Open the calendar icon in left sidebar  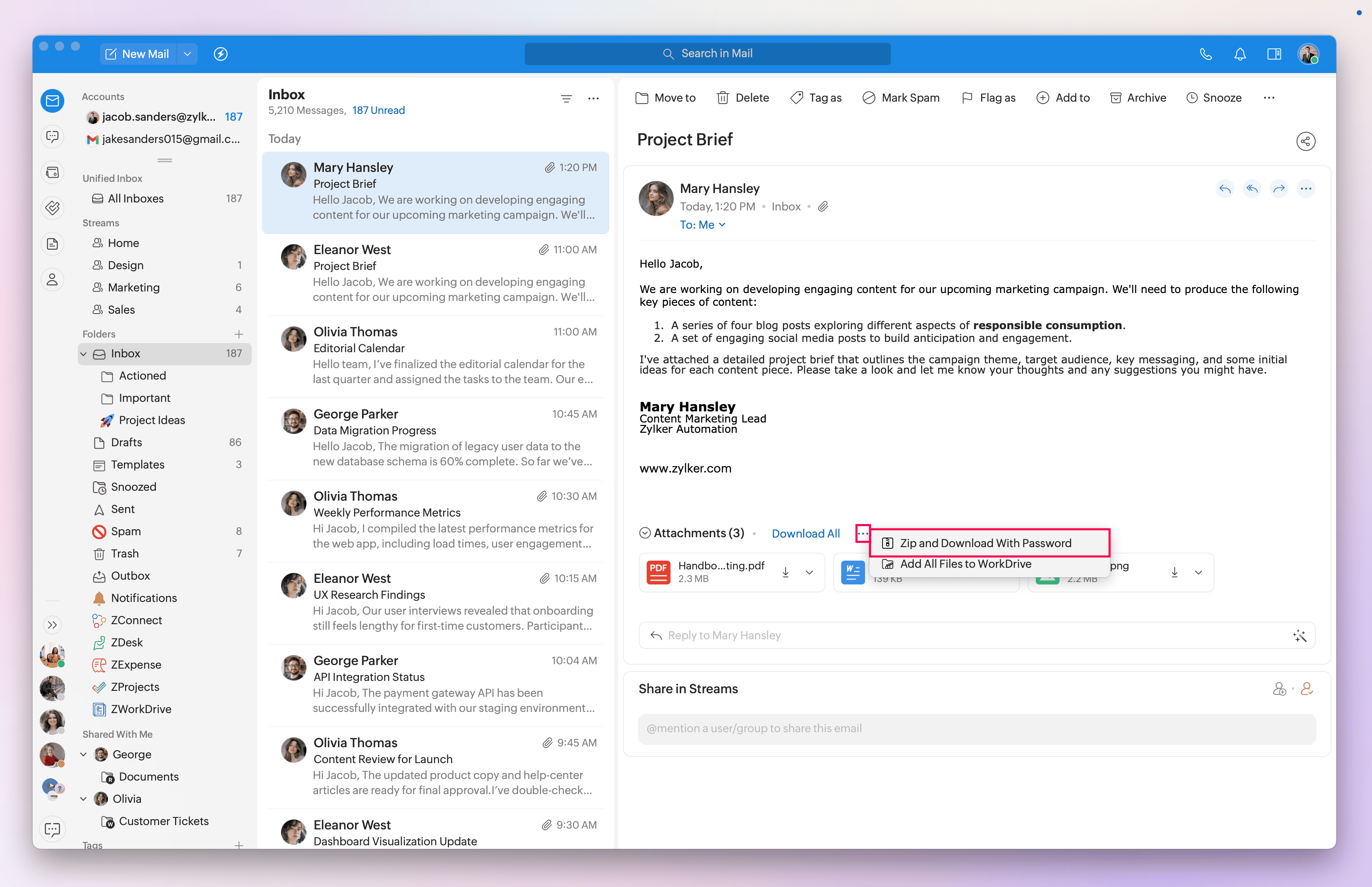coord(52,172)
